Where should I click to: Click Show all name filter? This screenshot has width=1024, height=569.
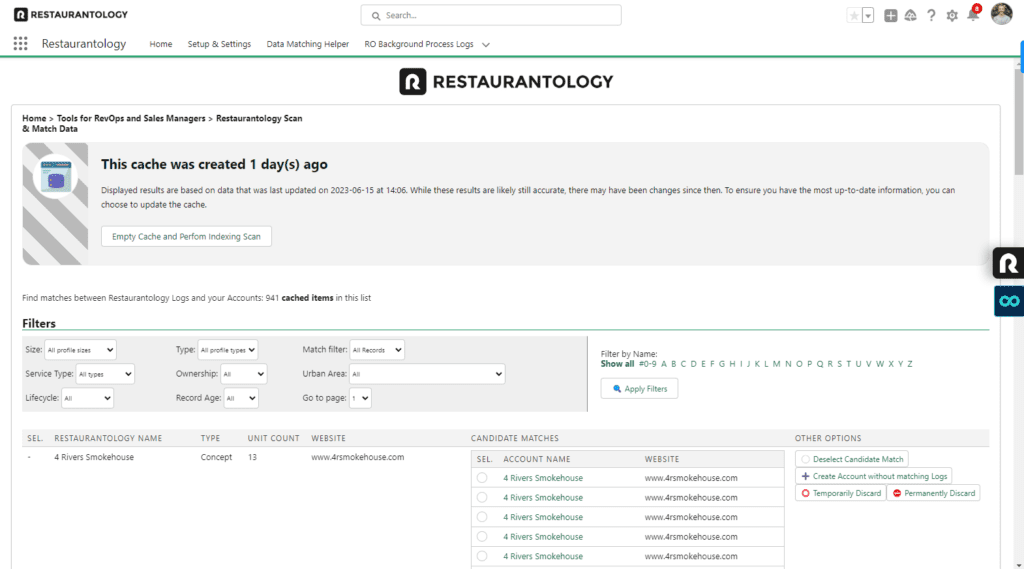(617, 364)
